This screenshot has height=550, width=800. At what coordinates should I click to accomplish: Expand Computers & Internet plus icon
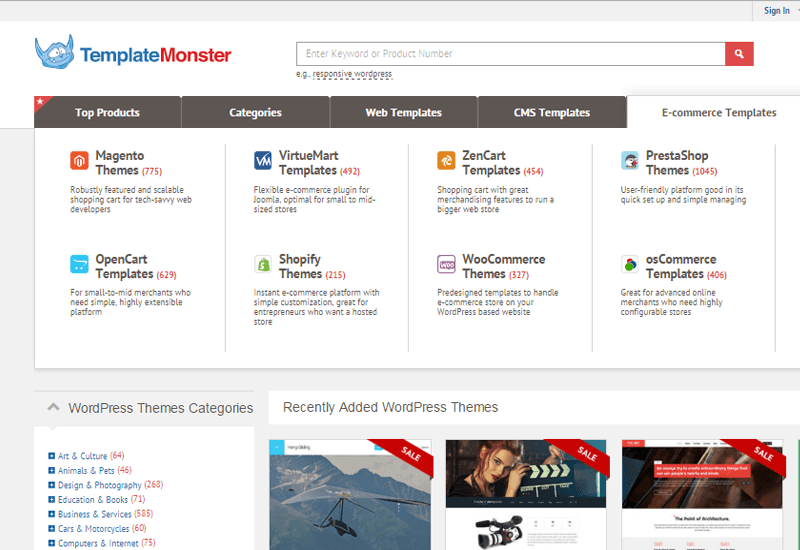52,543
